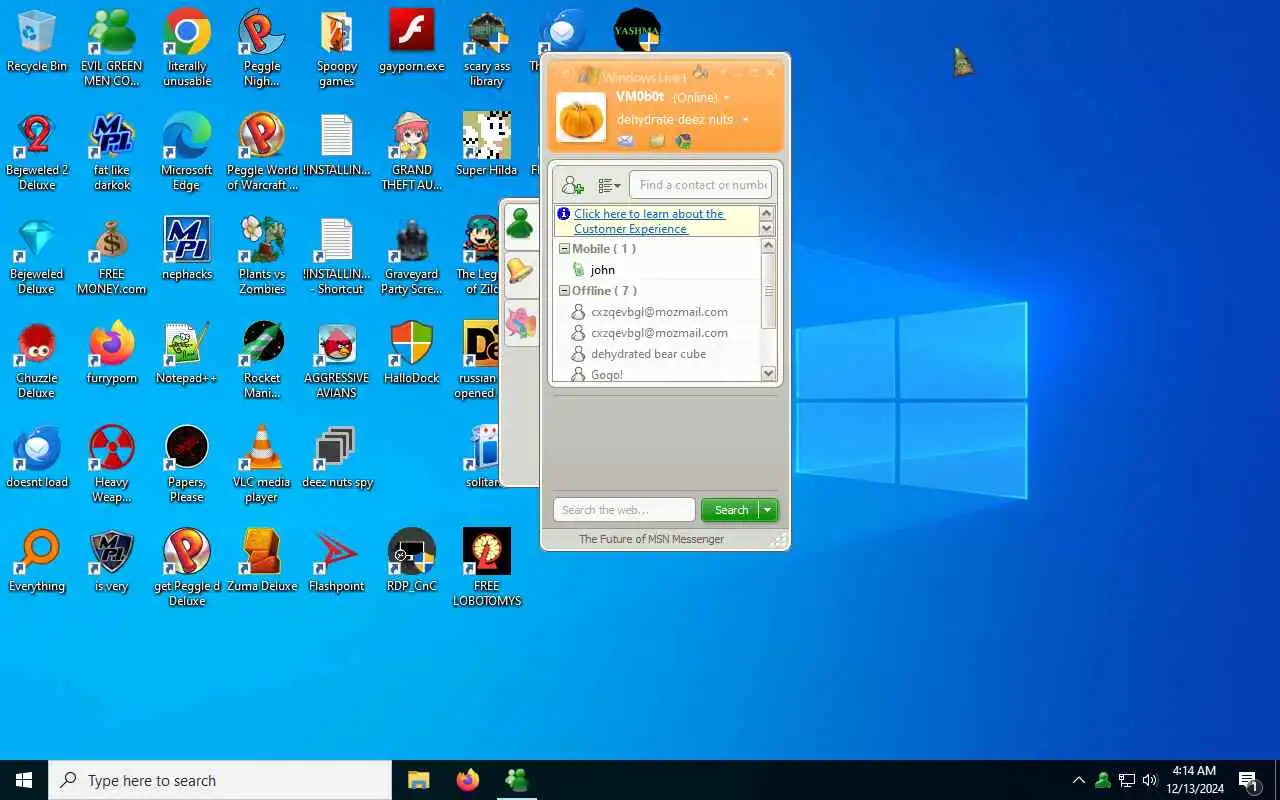1280x800 pixels.
Task: Click the green buddy tab on Messenger's side
Action: coord(520,224)
